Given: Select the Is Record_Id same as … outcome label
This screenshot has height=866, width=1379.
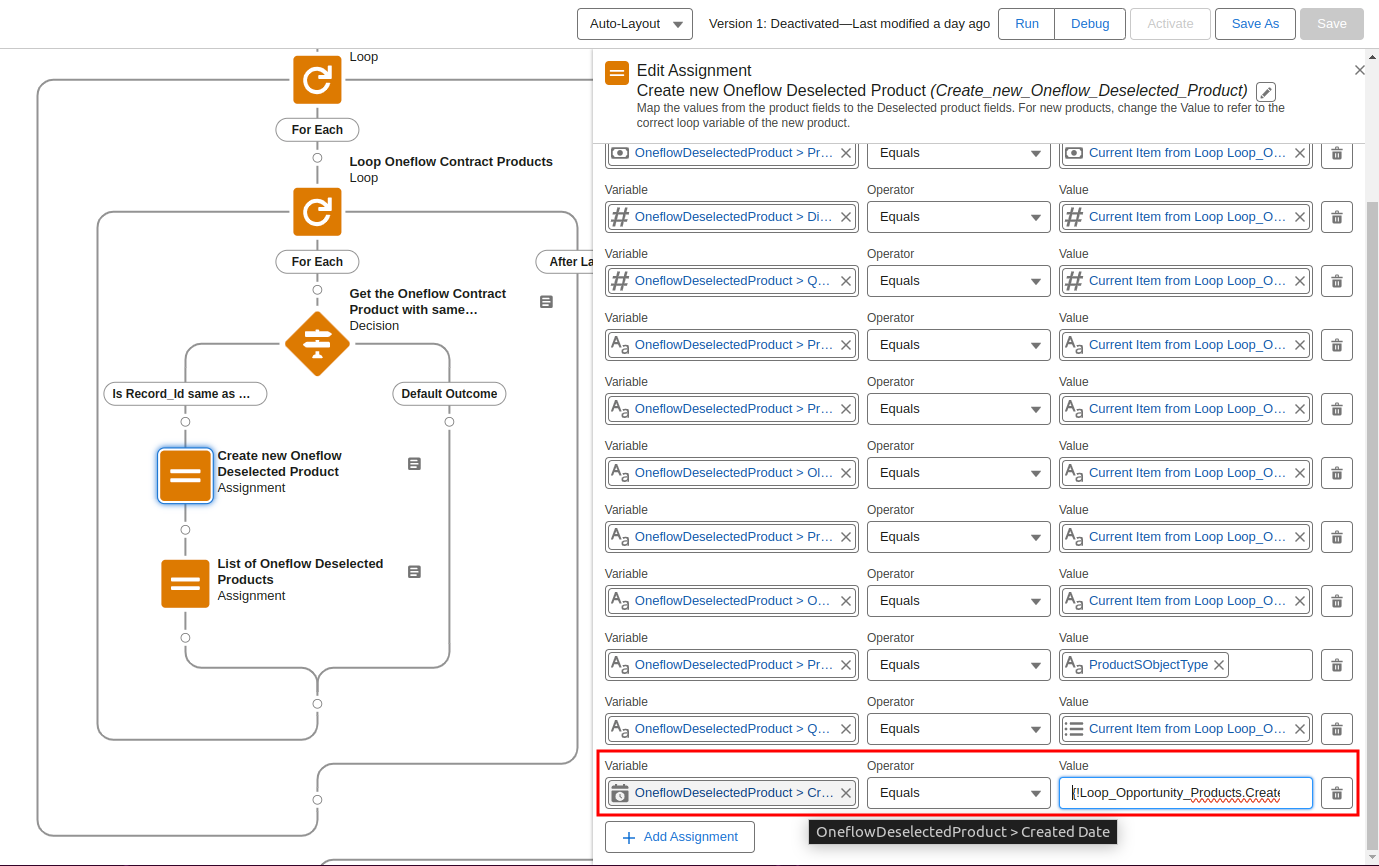Looking at the screenshot, I should 186,394.
